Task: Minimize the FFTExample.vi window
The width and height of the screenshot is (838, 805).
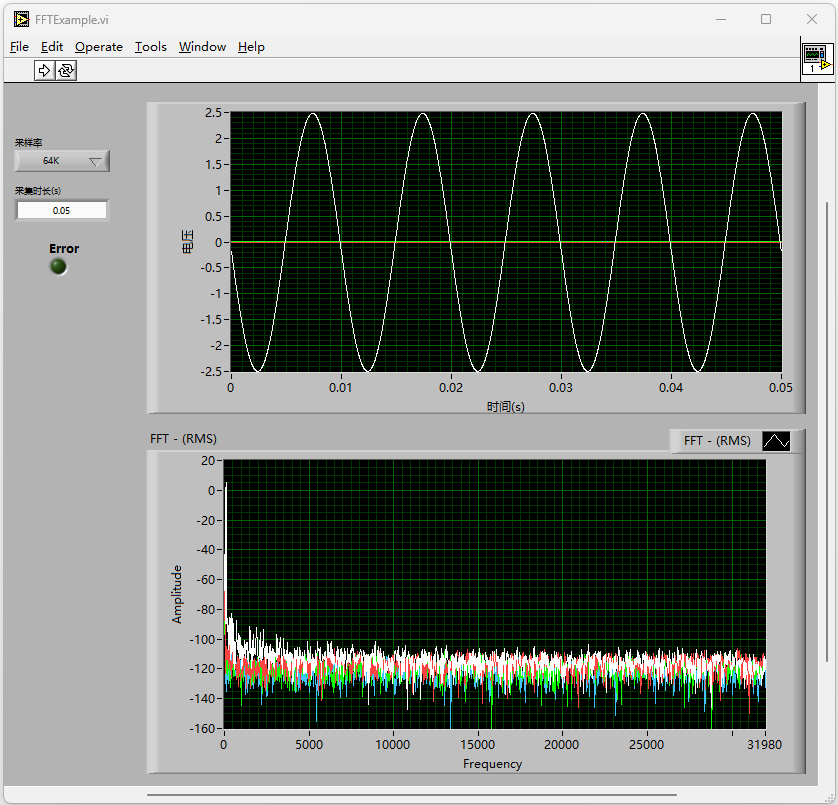Action: (720, 19)
